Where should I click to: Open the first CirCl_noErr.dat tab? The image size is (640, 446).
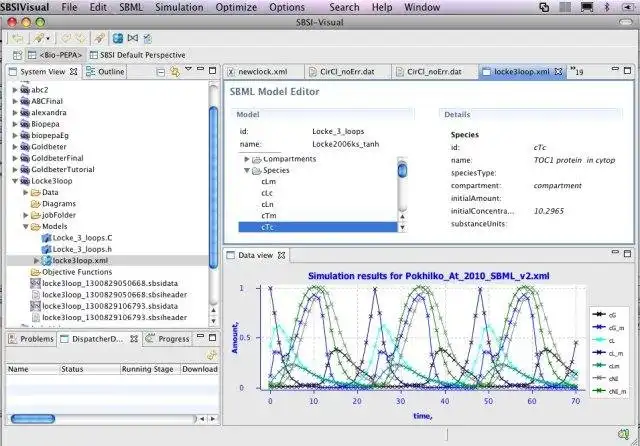(347, 72)
